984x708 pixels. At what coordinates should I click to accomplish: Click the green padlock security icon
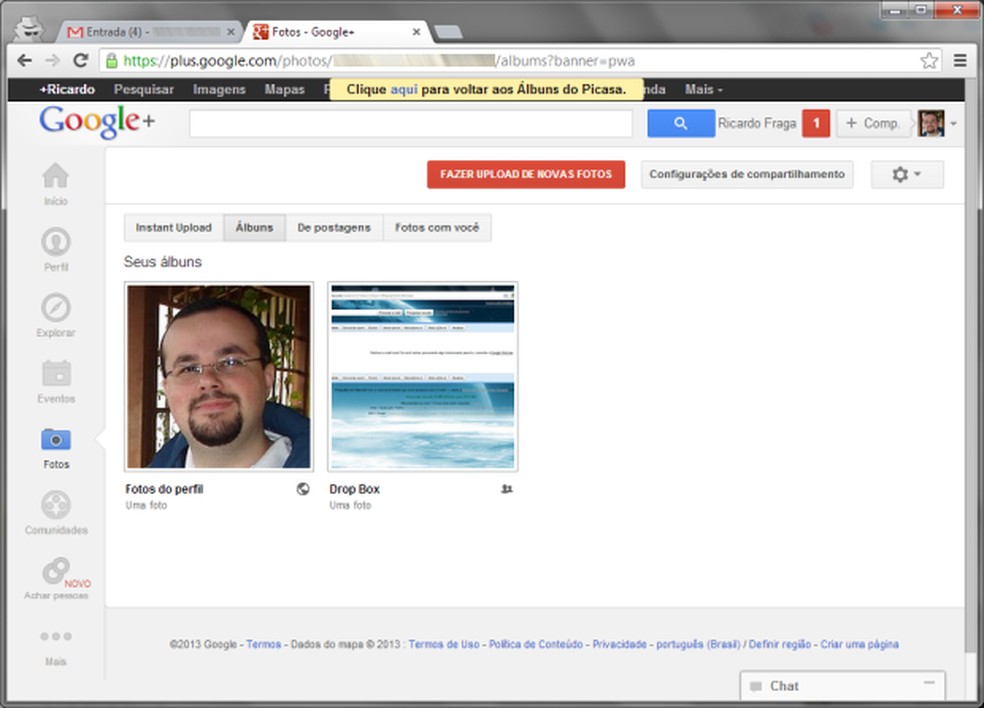112,61
